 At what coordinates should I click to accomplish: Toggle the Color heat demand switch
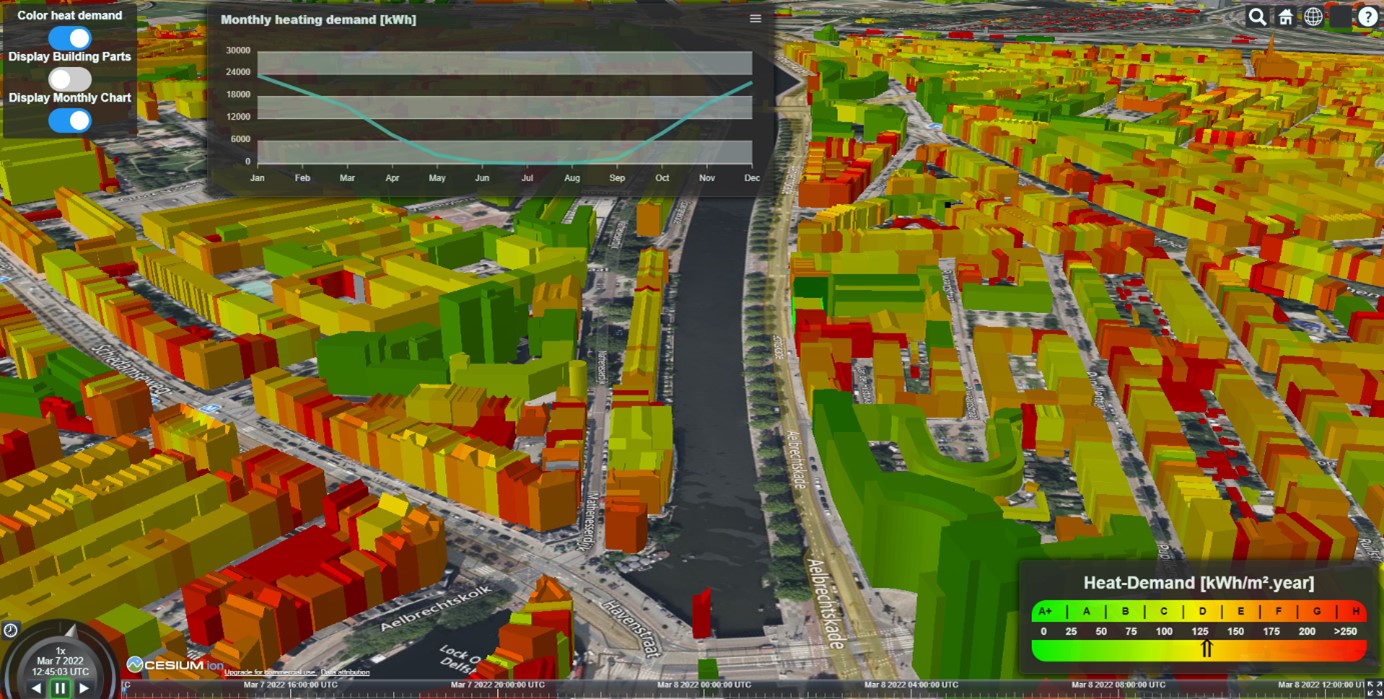(70, 38)
